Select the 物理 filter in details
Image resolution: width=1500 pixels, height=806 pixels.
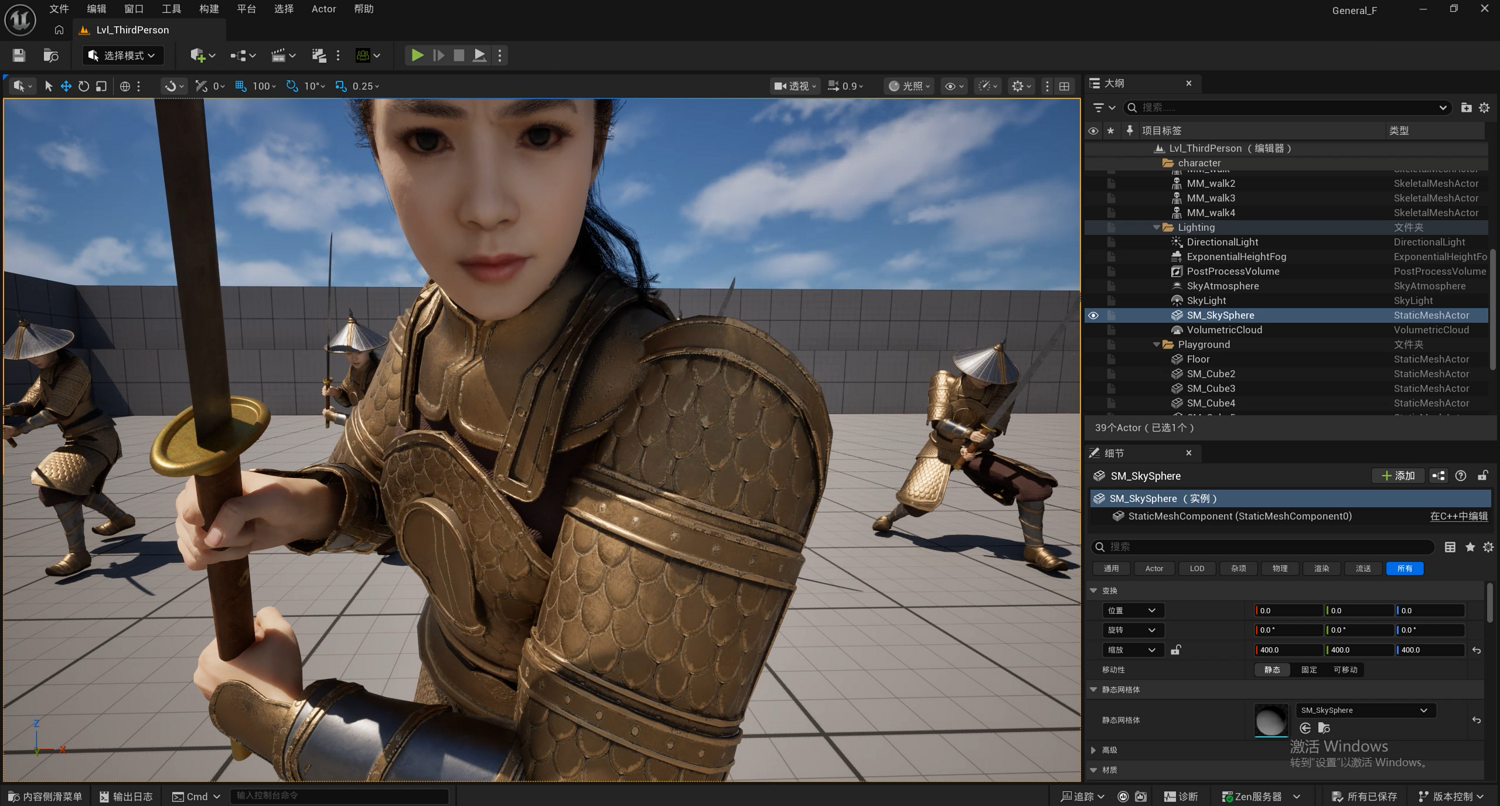1280,569
